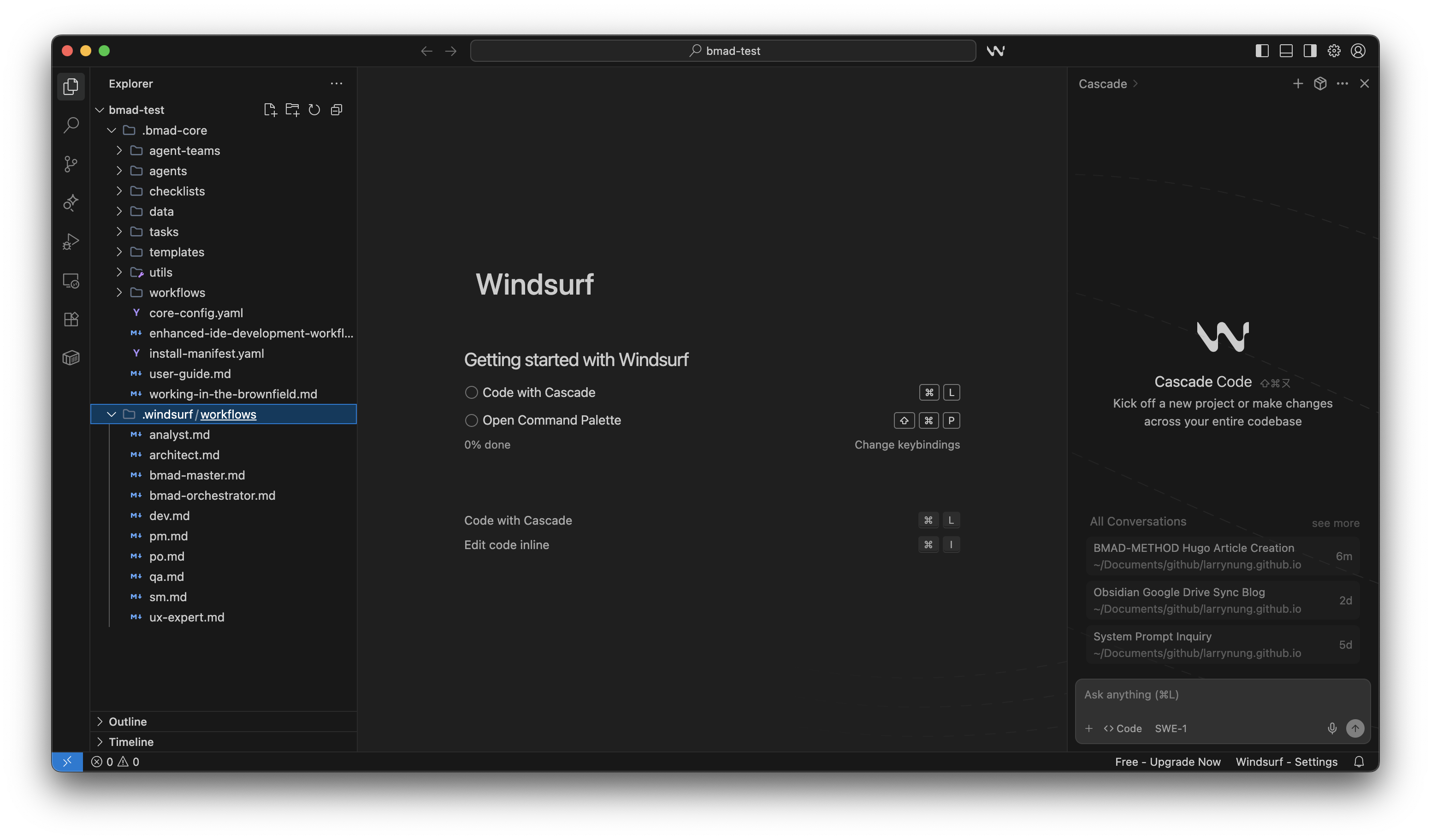Open the settings gear in title bar
The height and width of the screenshot is (840, 1431).
point(1334,51)
